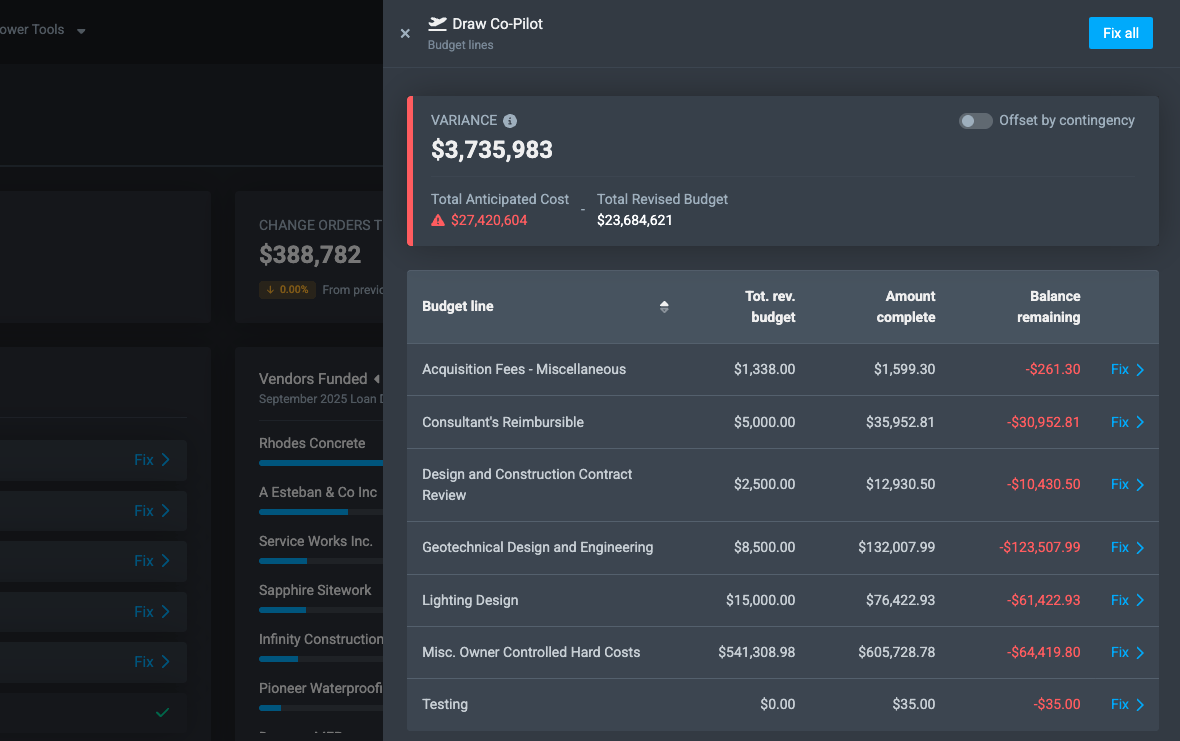Click the chevron next to Acquisition Fees Fix link
1180x741 pixels.
(1141, 369)
